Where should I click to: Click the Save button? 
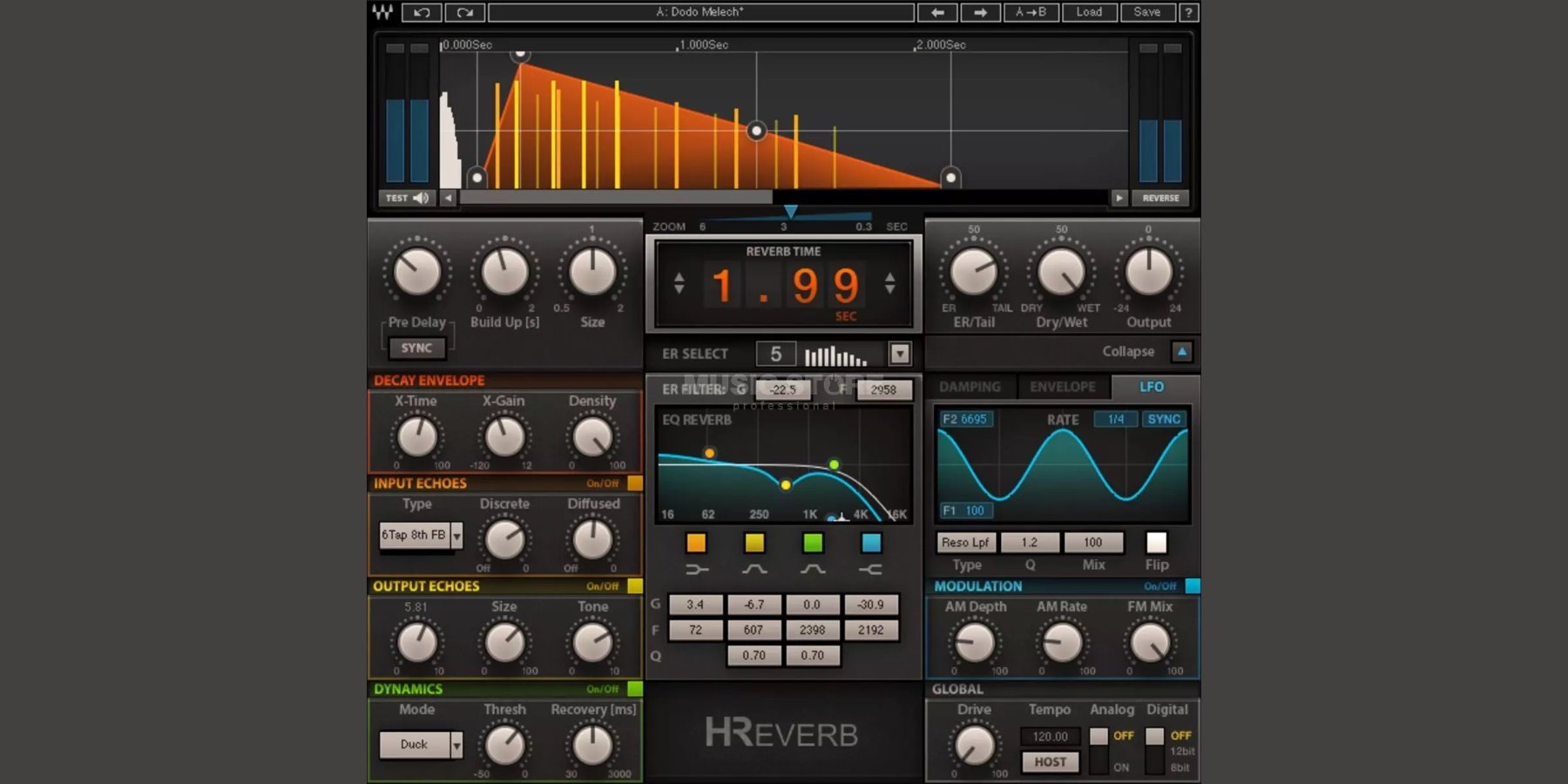tap(1147, 12)
